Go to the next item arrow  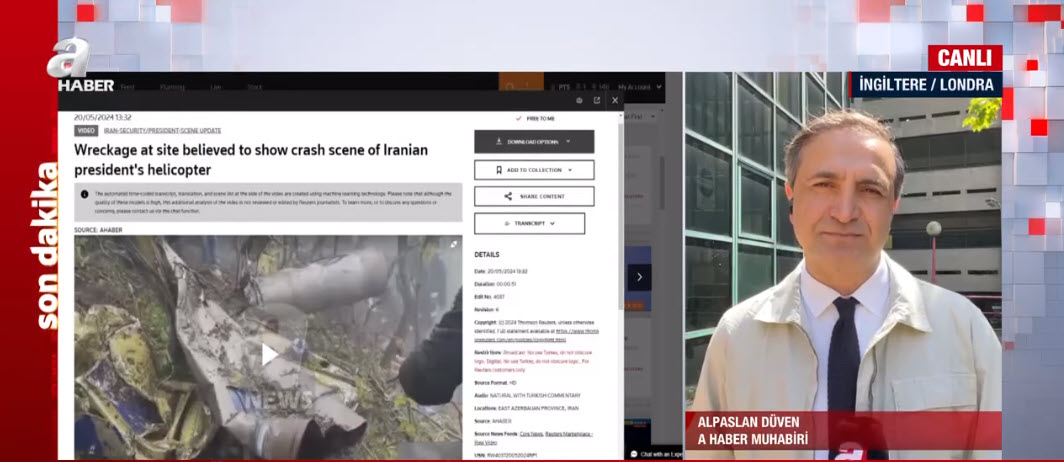640,277
